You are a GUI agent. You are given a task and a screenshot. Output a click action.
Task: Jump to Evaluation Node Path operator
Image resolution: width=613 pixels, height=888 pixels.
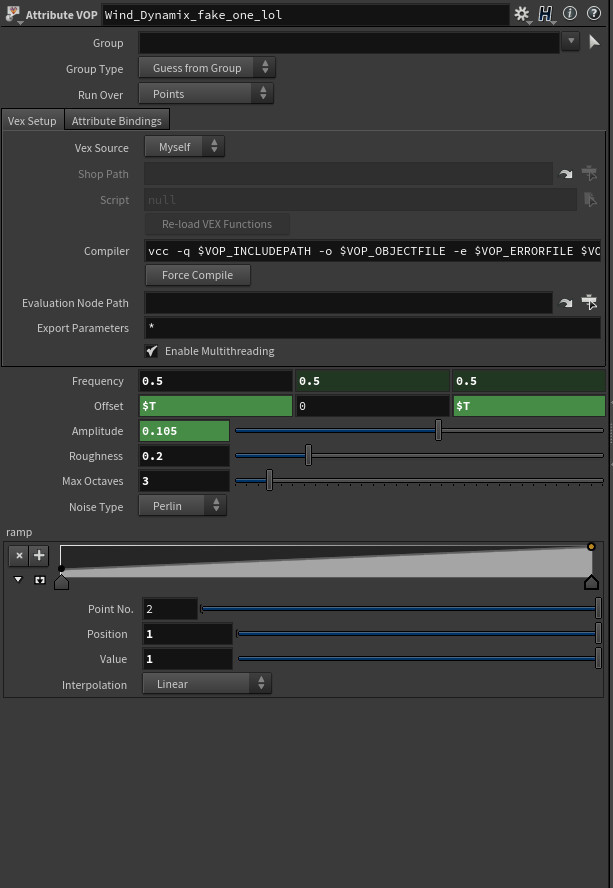567,302
